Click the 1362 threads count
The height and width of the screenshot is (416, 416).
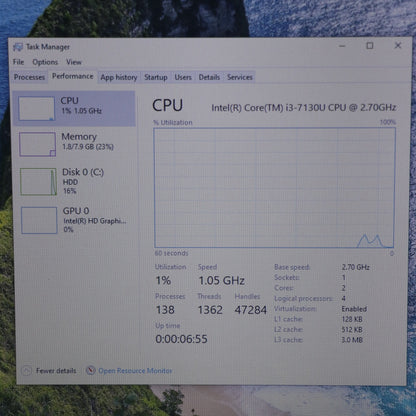tap(210, 310)
